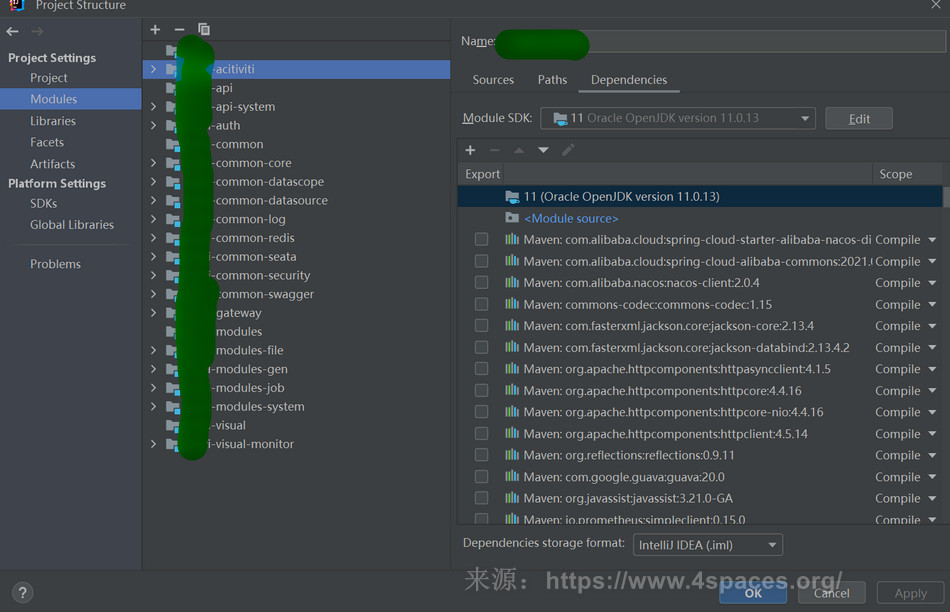This screenshot has width=950, height=612.
Task: Select Libraries in Project Settings
Action: 53,121
